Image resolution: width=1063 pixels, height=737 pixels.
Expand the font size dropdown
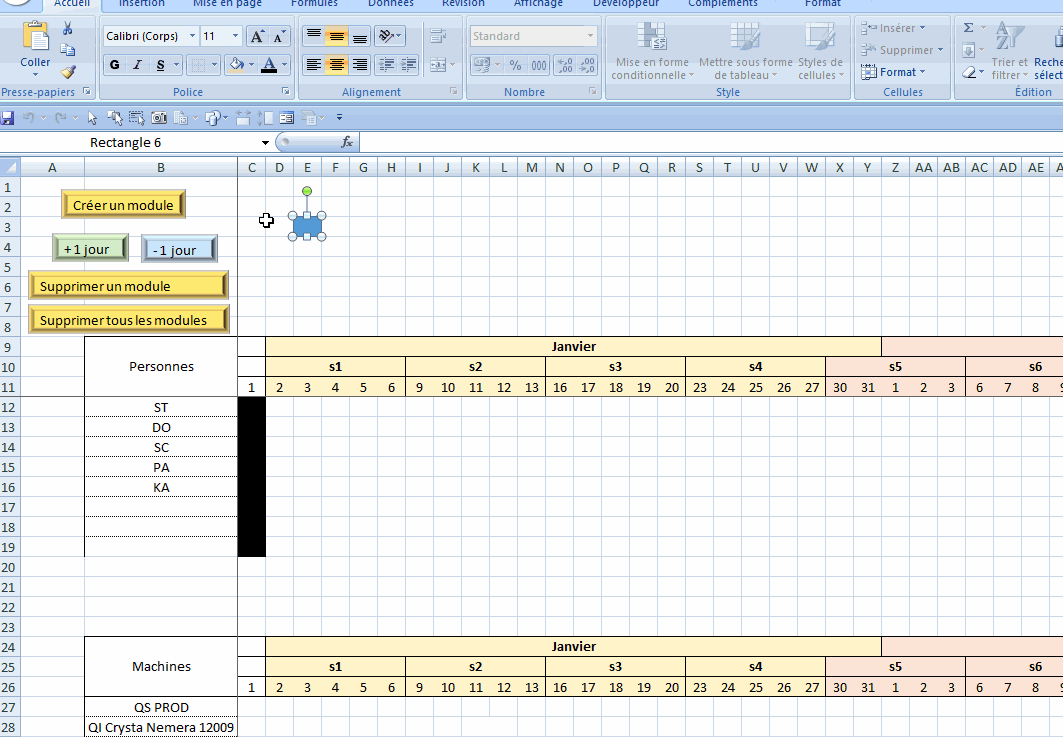(236, 37)
